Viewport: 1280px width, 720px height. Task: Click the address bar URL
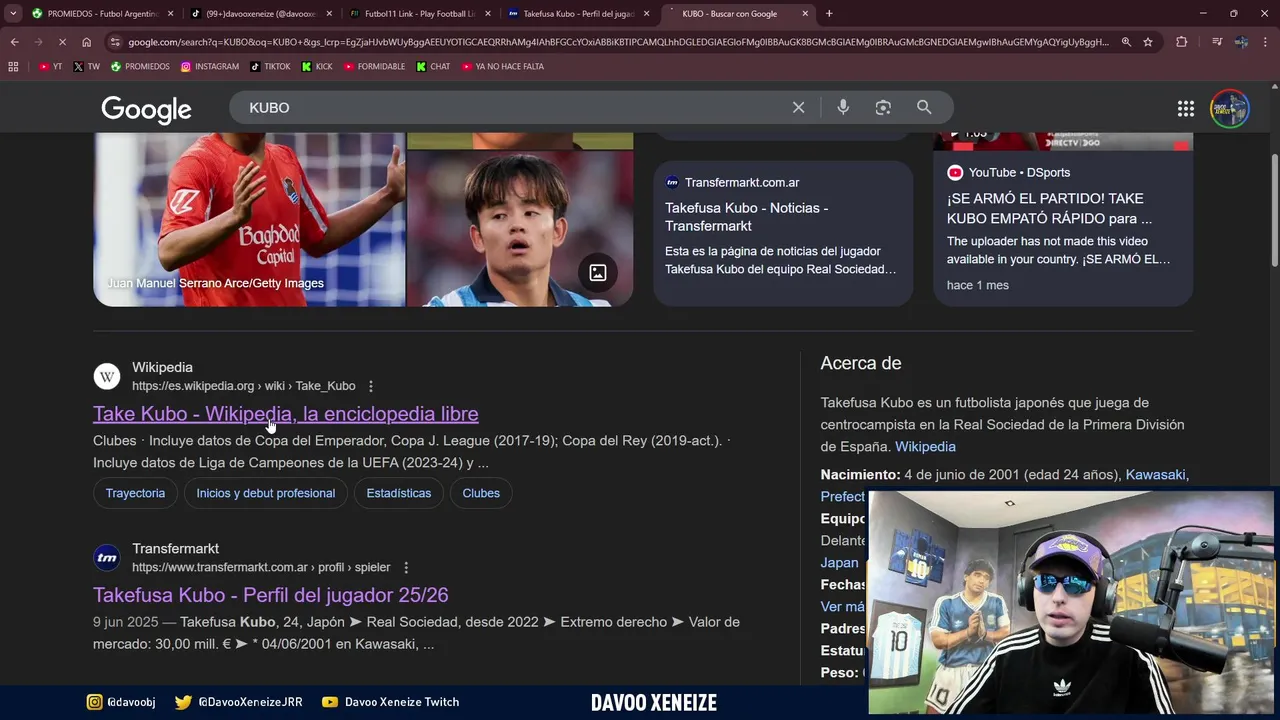(618, 42)
